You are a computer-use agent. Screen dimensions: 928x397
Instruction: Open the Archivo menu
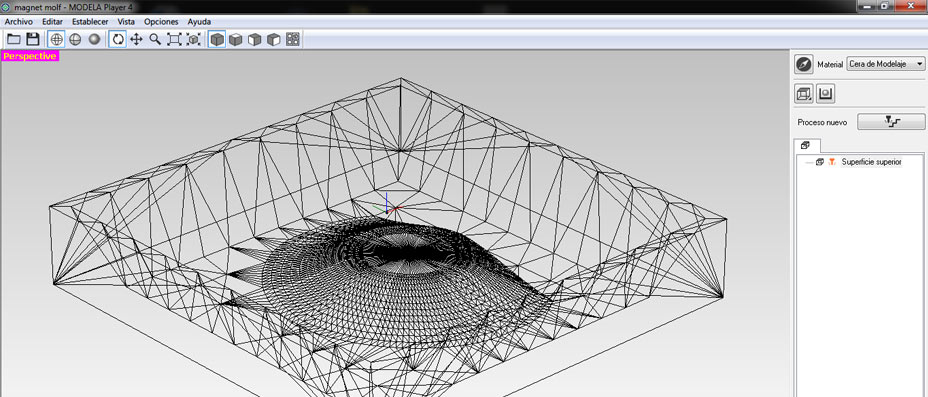pos(19,21)
